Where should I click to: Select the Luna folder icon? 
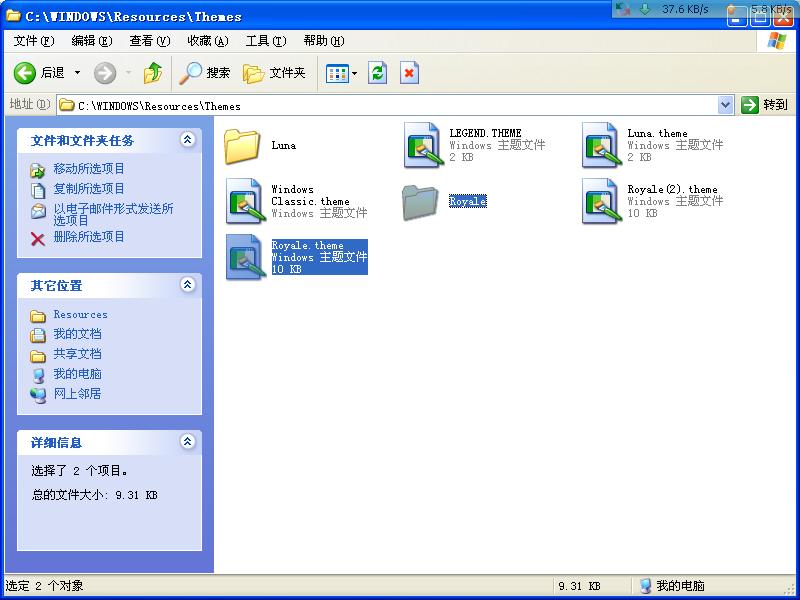pos(242,146)
